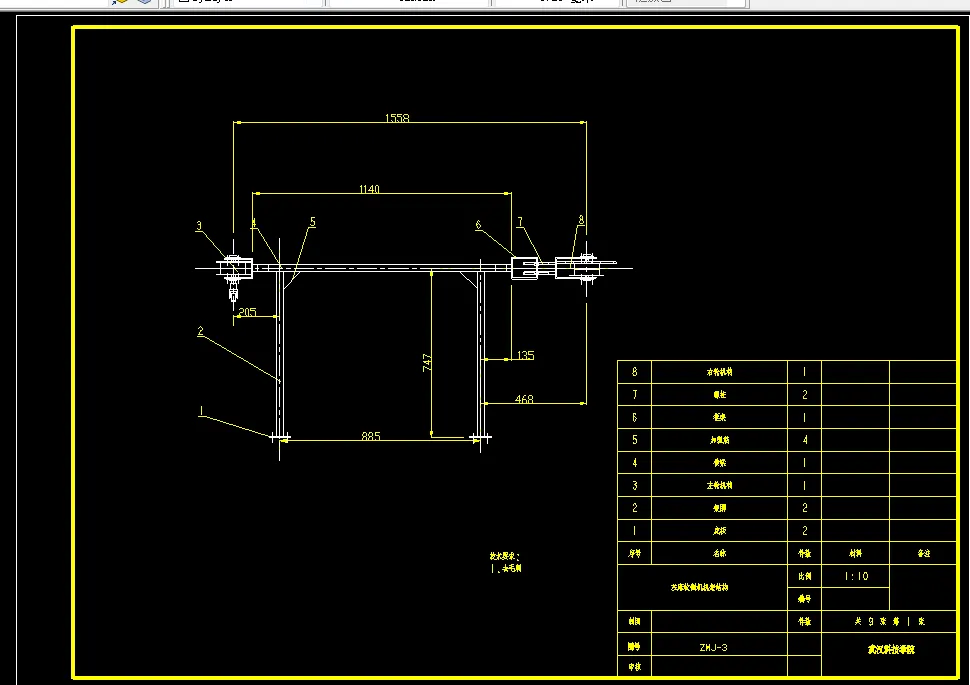The height and width of the screenshot is (685, 970).
Task: Click leader callout number 5 in the drawing
Action: (312, 222)
